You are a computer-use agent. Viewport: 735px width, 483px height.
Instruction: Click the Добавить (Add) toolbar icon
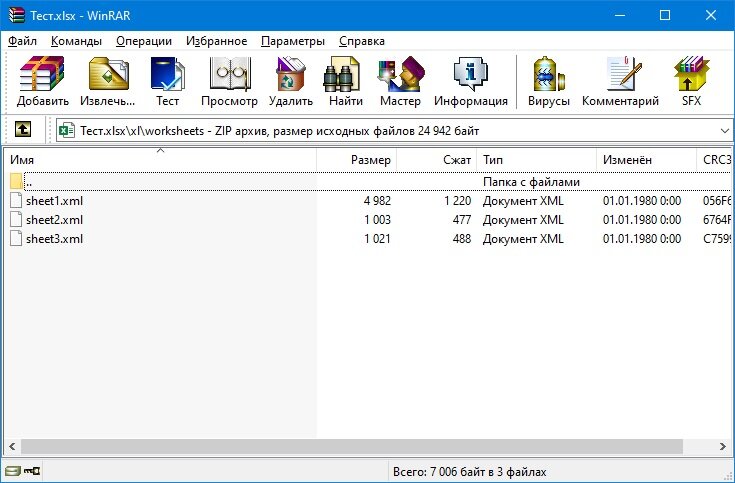42,74
